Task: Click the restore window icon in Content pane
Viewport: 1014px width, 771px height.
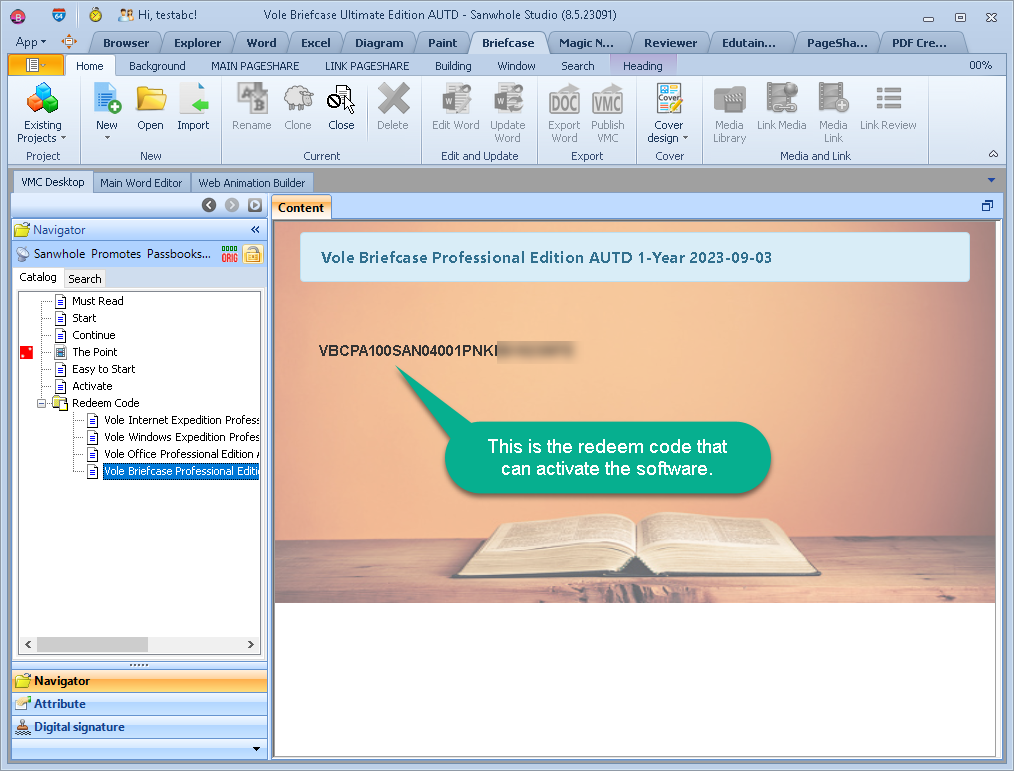Action: (x=987, y=206)
